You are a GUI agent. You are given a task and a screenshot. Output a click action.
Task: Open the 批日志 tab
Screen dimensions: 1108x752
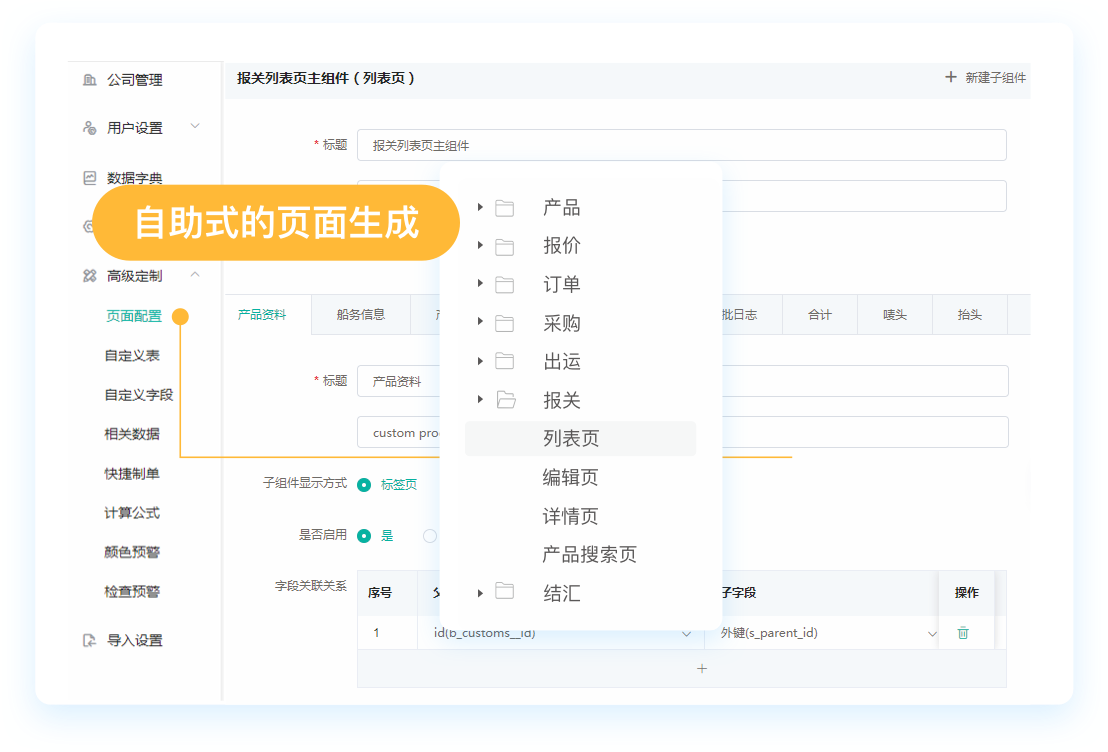click(739, 315)
